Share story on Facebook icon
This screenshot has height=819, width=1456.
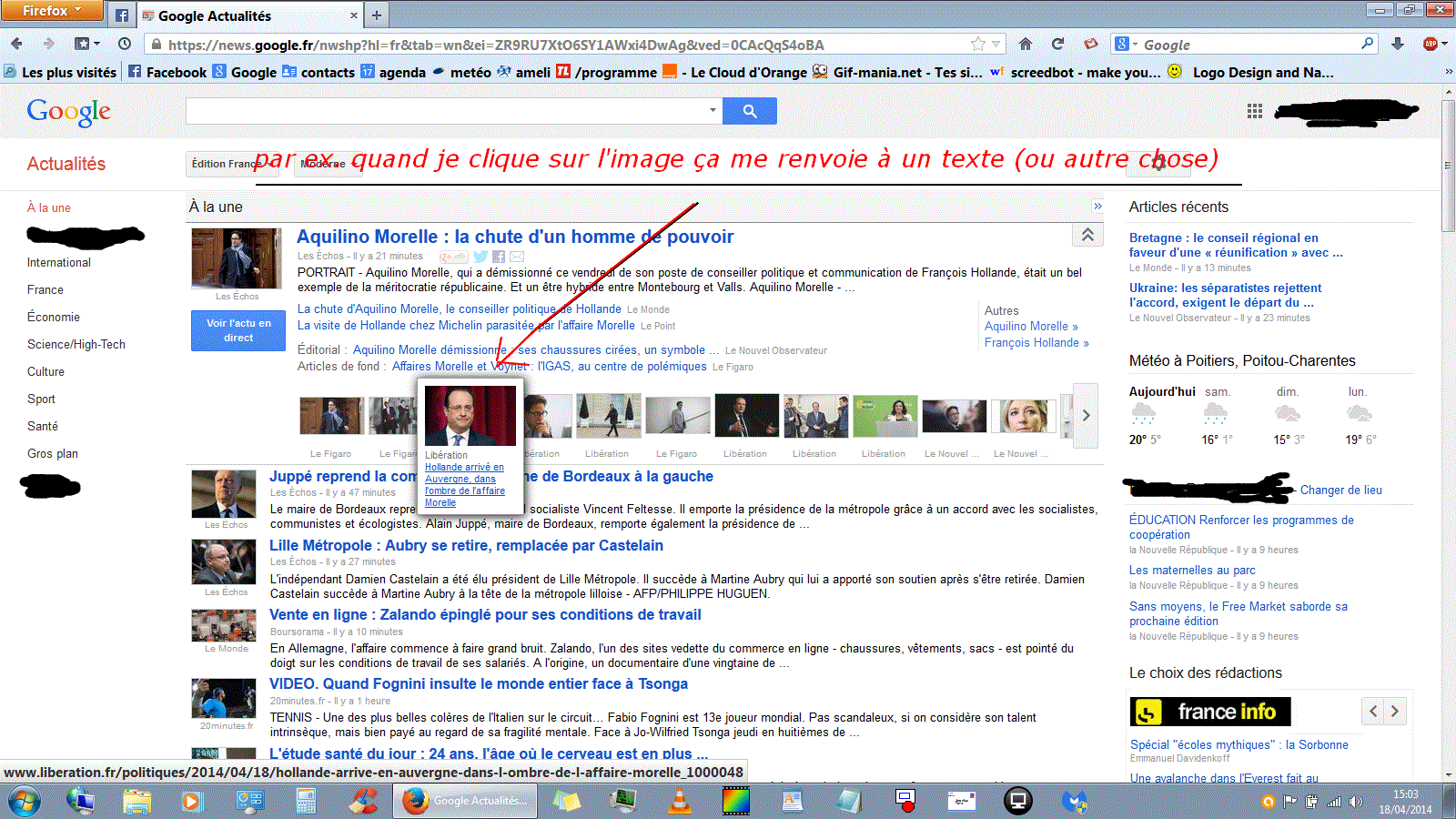(499, 257)
